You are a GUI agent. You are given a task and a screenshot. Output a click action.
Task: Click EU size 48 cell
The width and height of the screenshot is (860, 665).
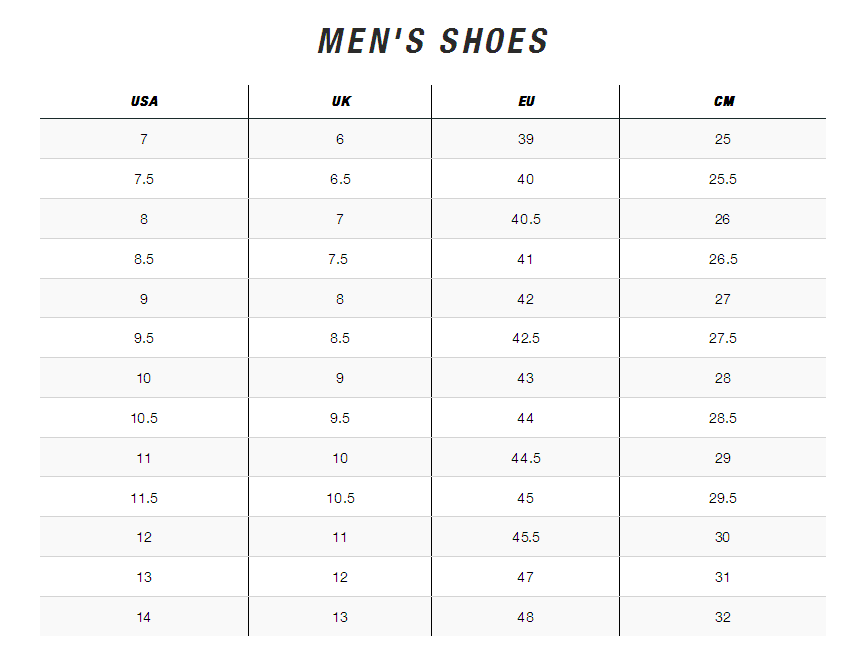(x=526, y=617)
